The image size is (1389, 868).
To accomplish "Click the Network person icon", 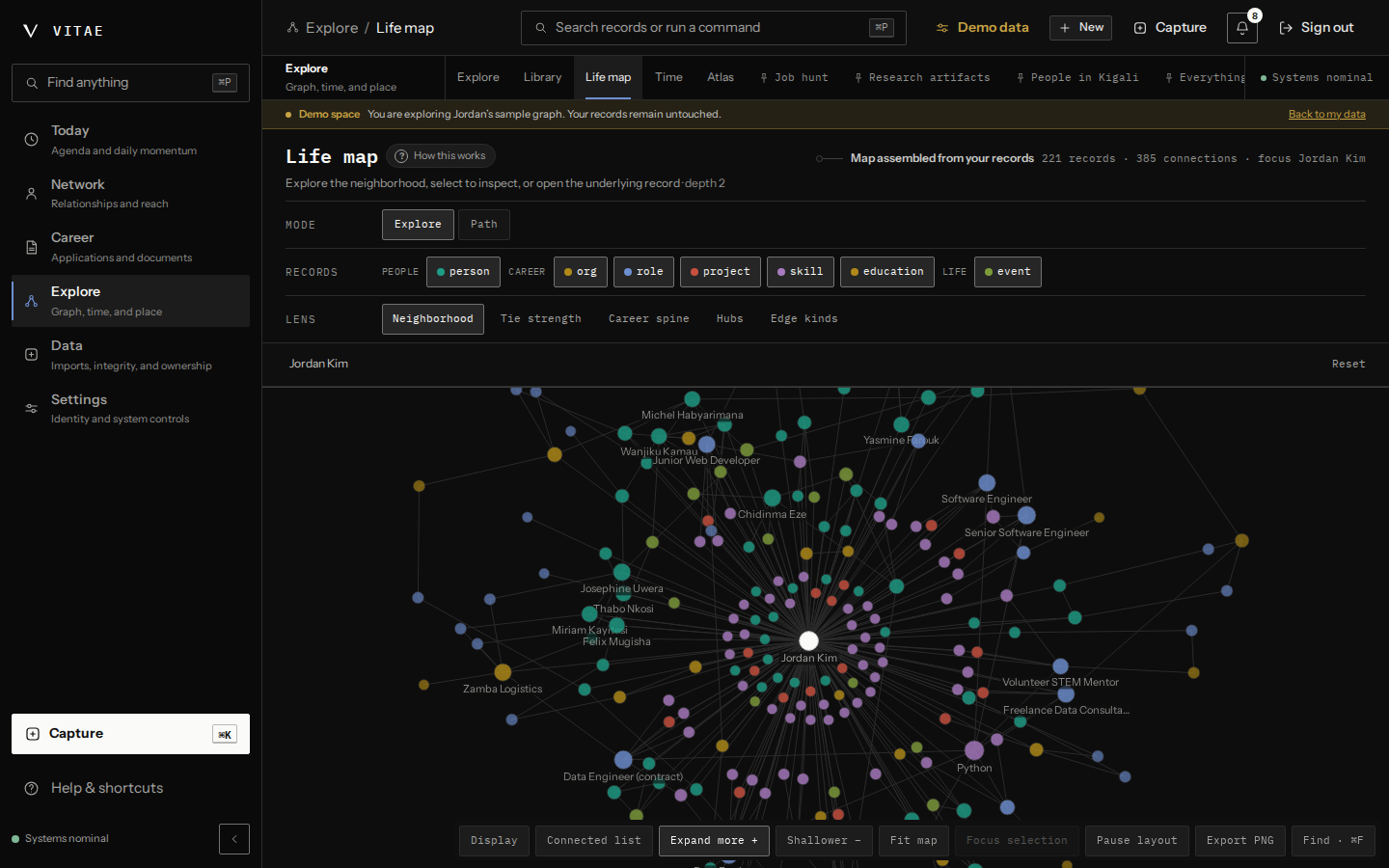I will click(32, 194).
